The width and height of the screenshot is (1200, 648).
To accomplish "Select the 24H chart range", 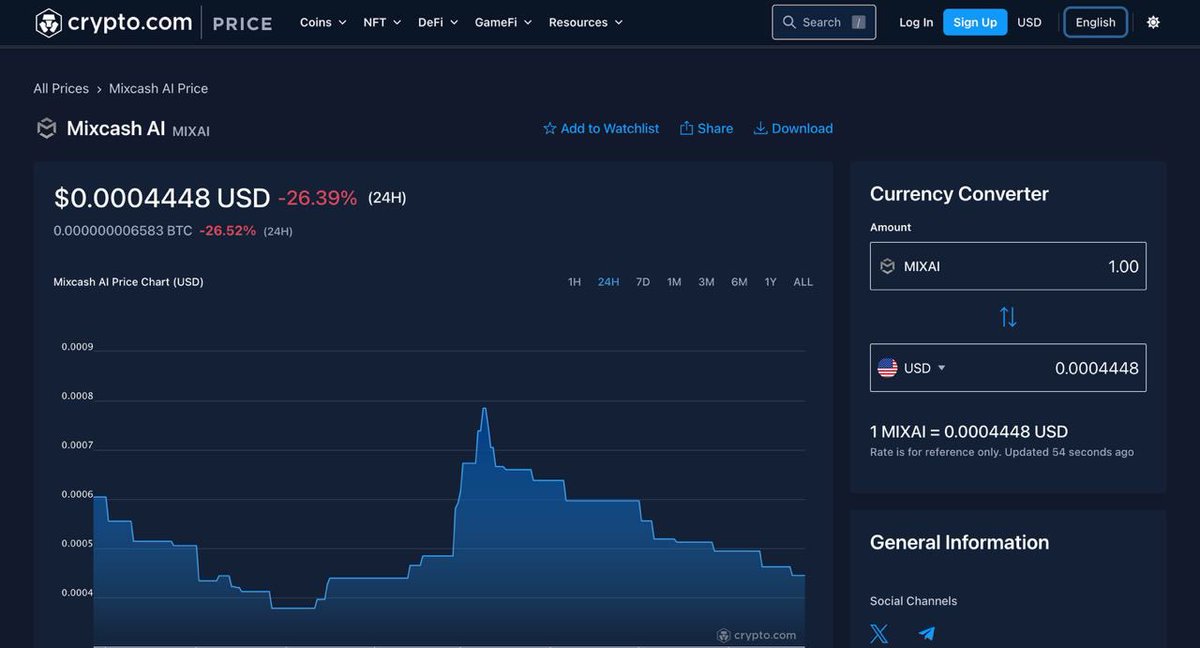I will [x=608, y=282].
